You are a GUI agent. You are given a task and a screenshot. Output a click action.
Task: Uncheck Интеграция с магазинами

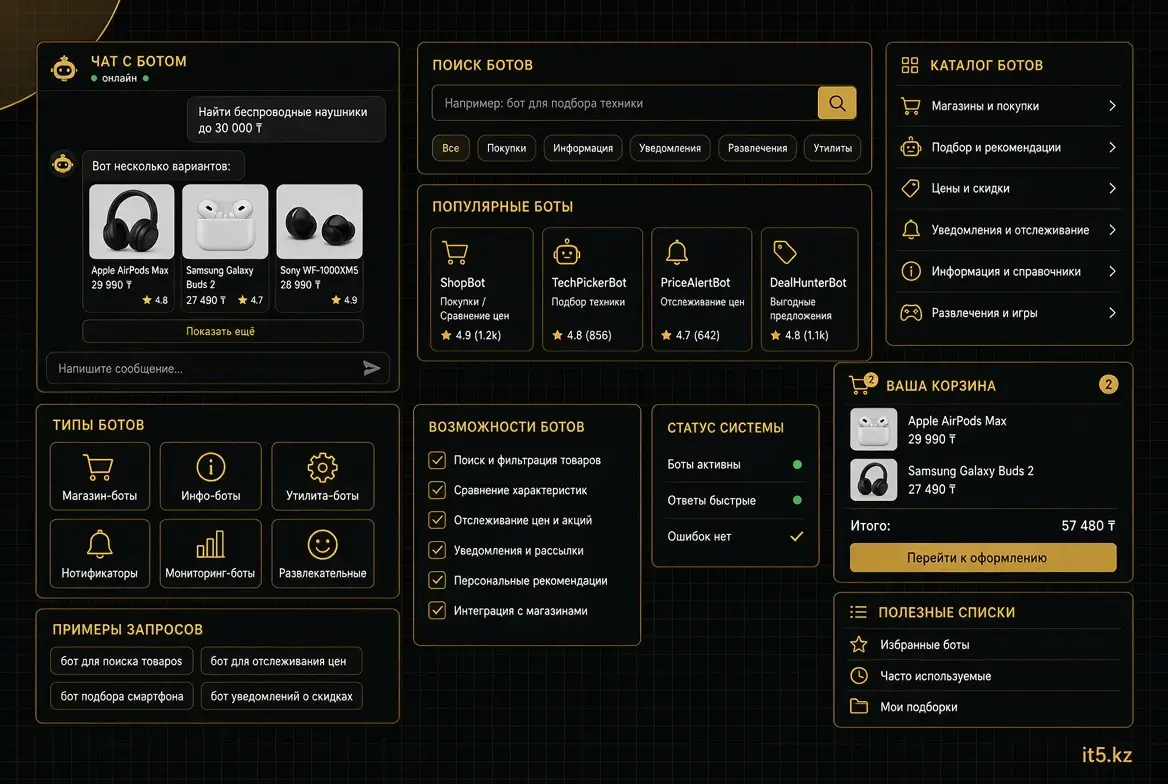pyautogui.click(x=437, y=610)
